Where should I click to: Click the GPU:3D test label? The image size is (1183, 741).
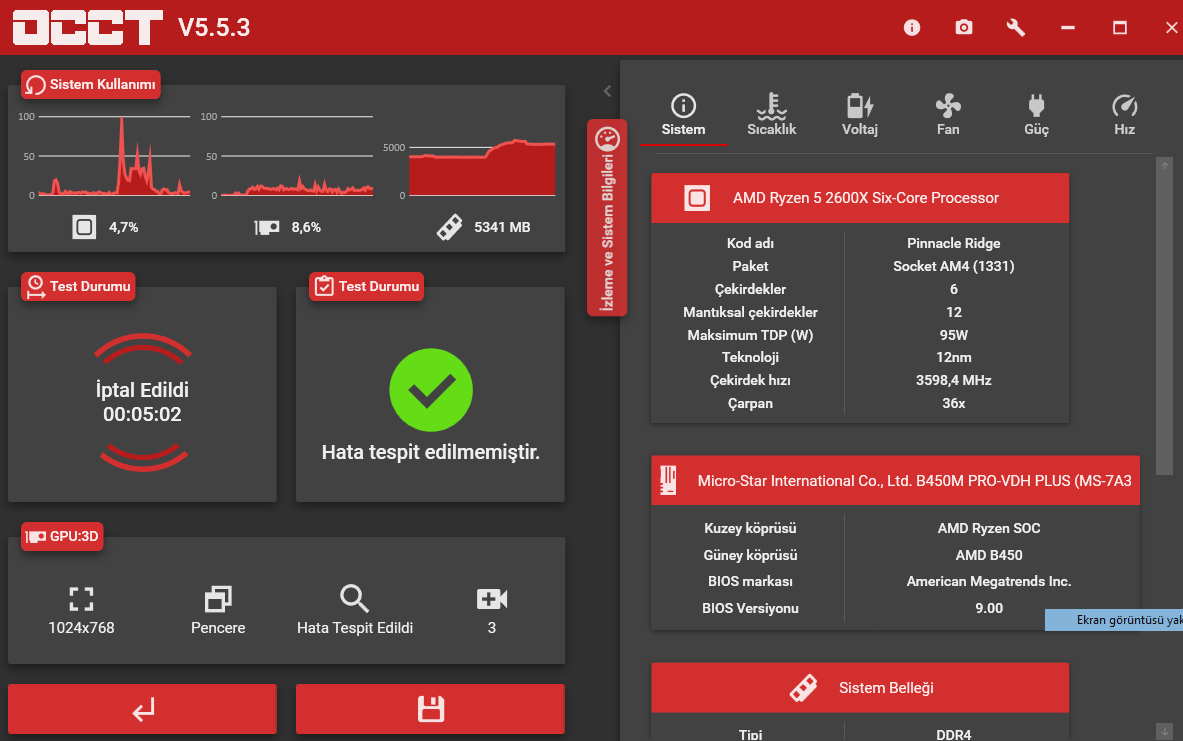click(x=63, y=537)
